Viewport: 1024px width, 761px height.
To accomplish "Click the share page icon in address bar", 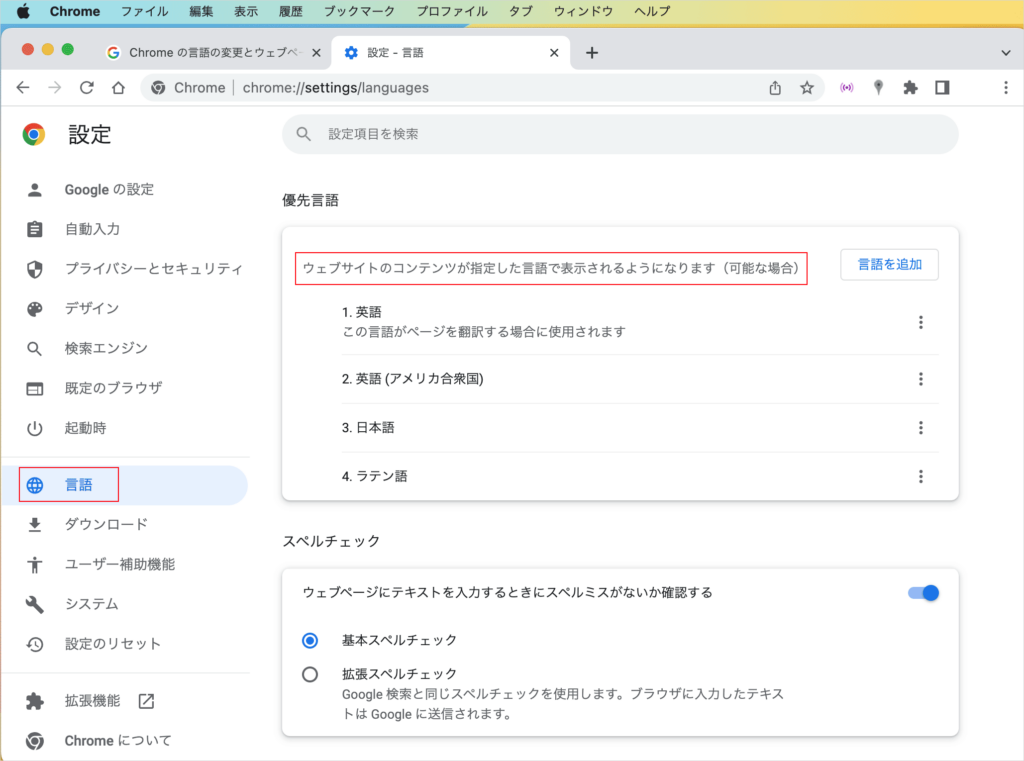I will [x=775, y=88].
